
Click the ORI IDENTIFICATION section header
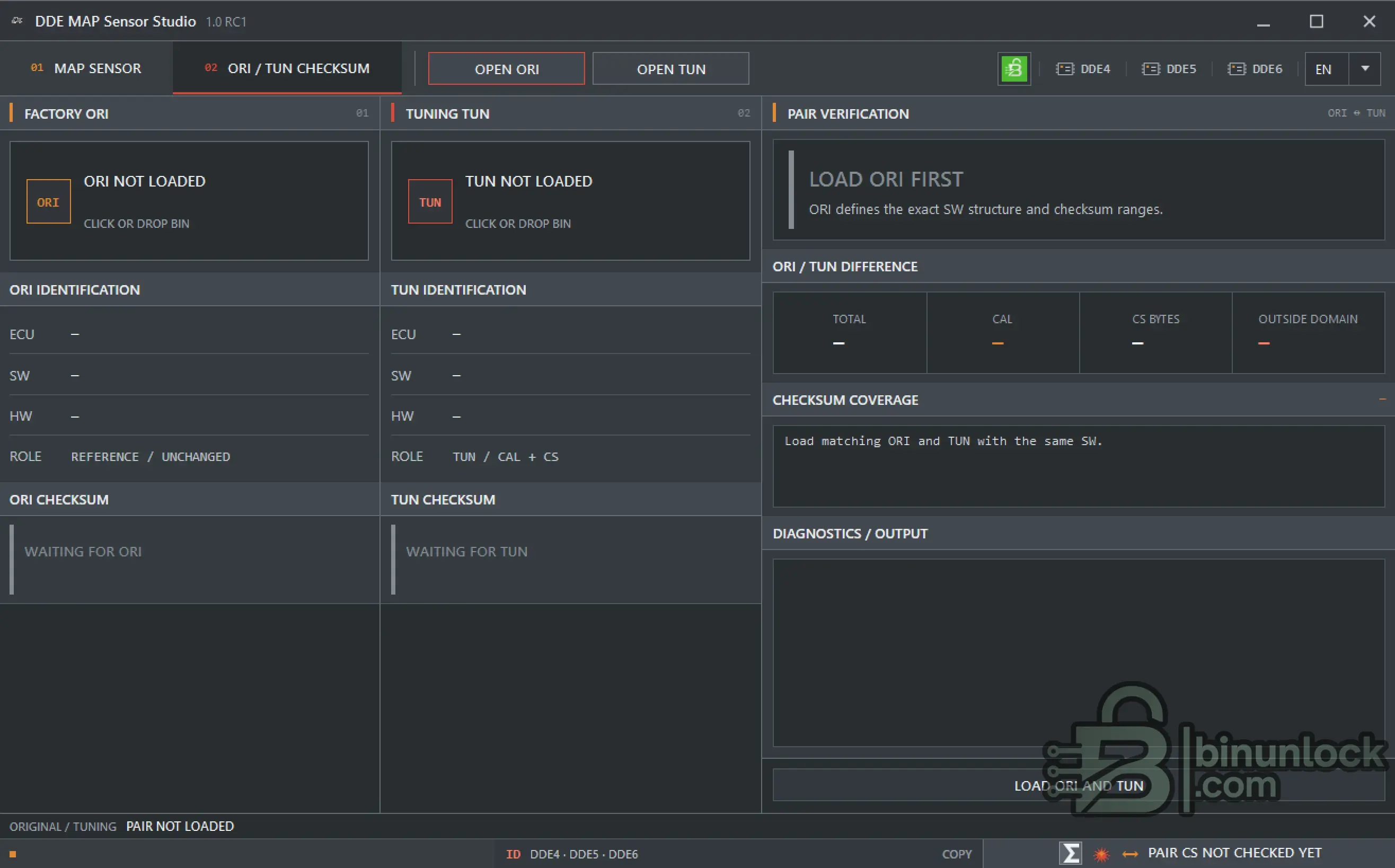point(189,289)
